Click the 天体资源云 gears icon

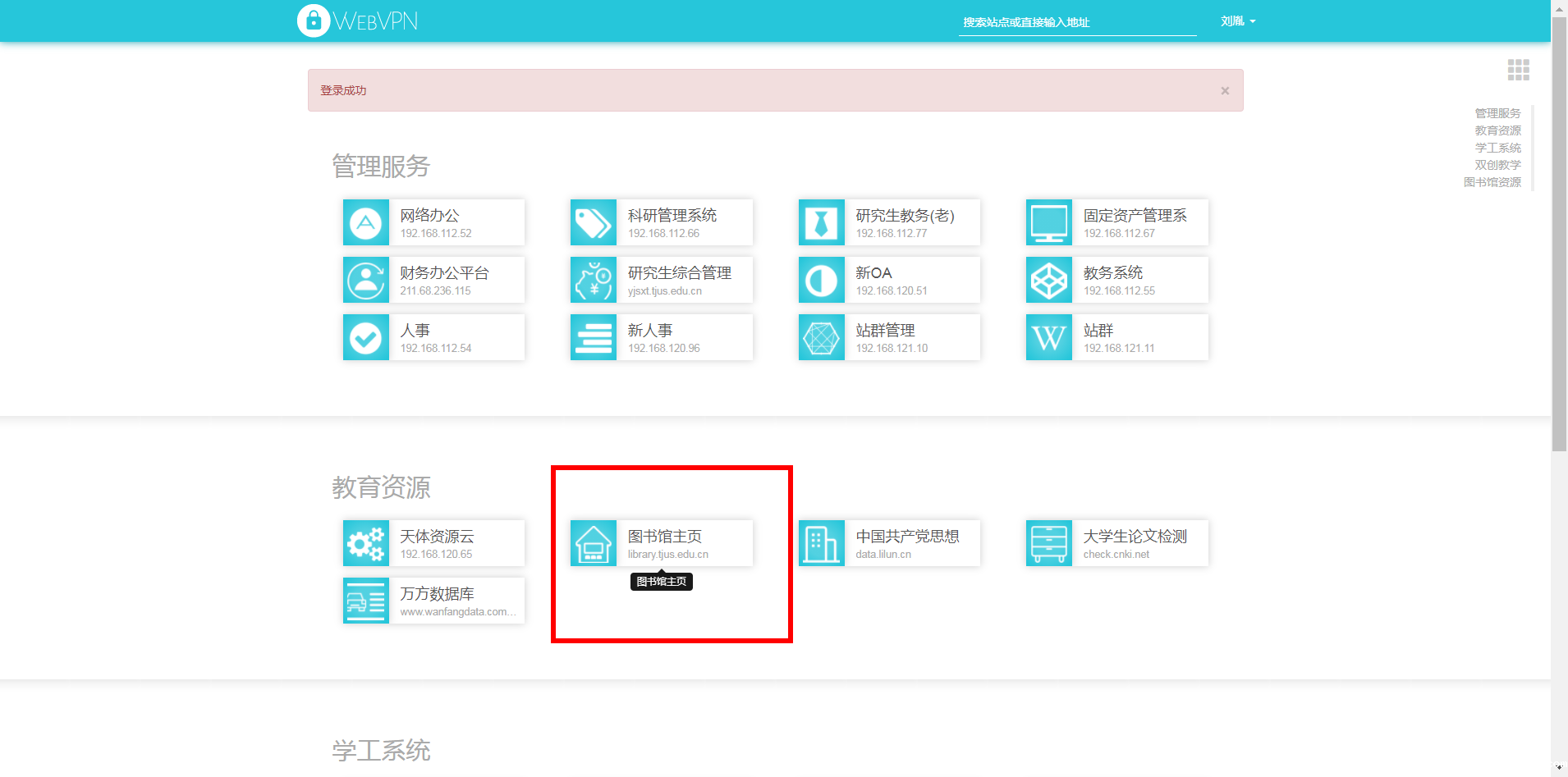366,543
